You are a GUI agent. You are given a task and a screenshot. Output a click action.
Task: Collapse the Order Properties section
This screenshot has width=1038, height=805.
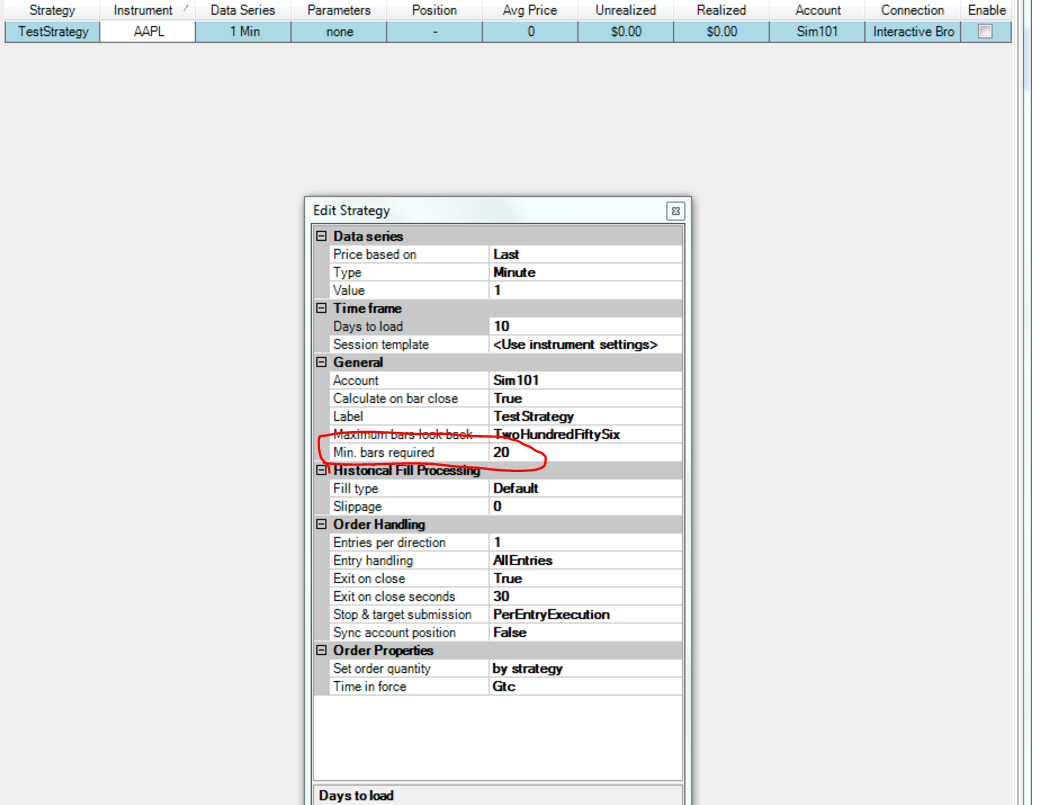322,651
